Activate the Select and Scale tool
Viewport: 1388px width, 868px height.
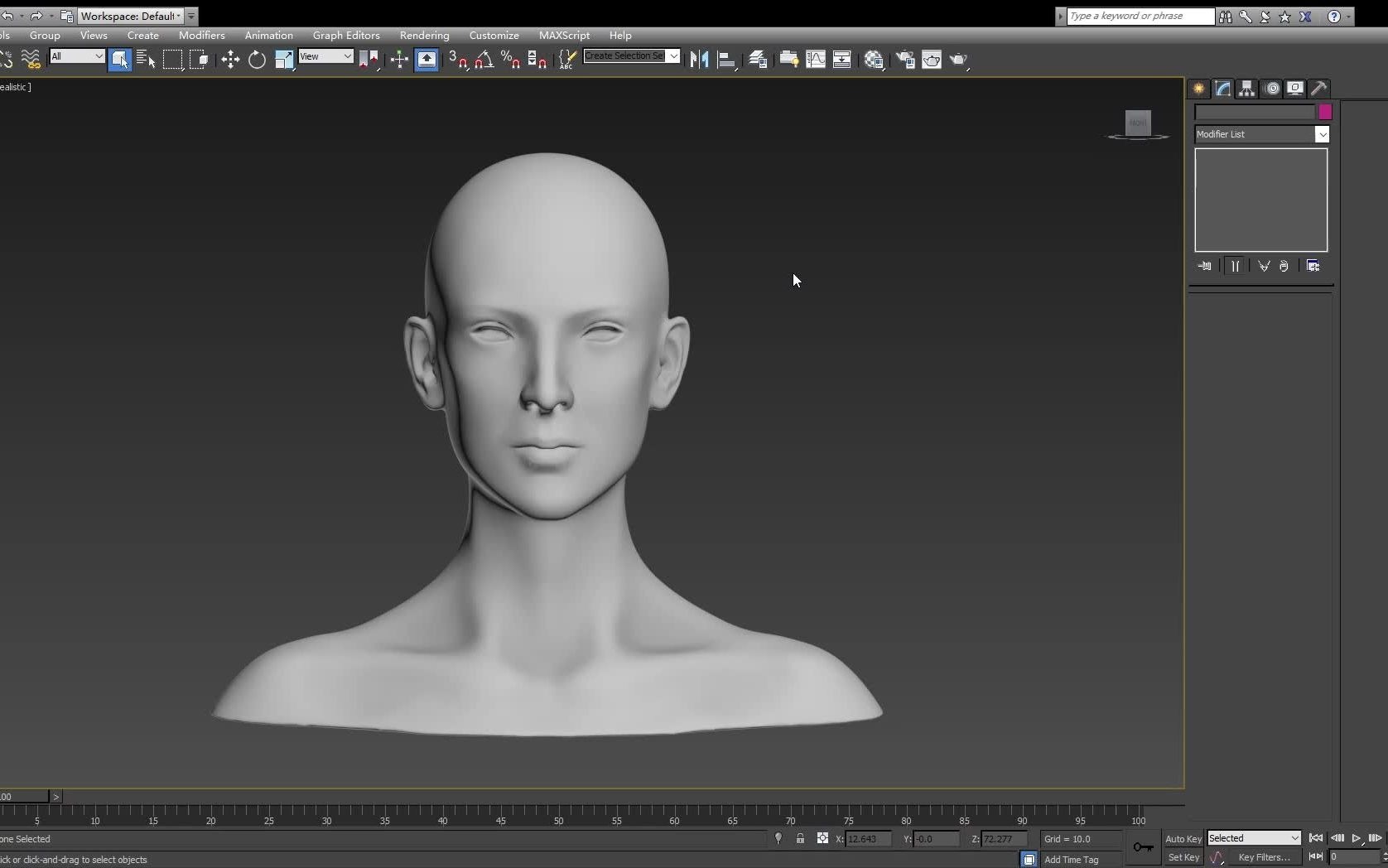[x=284, y=59]
